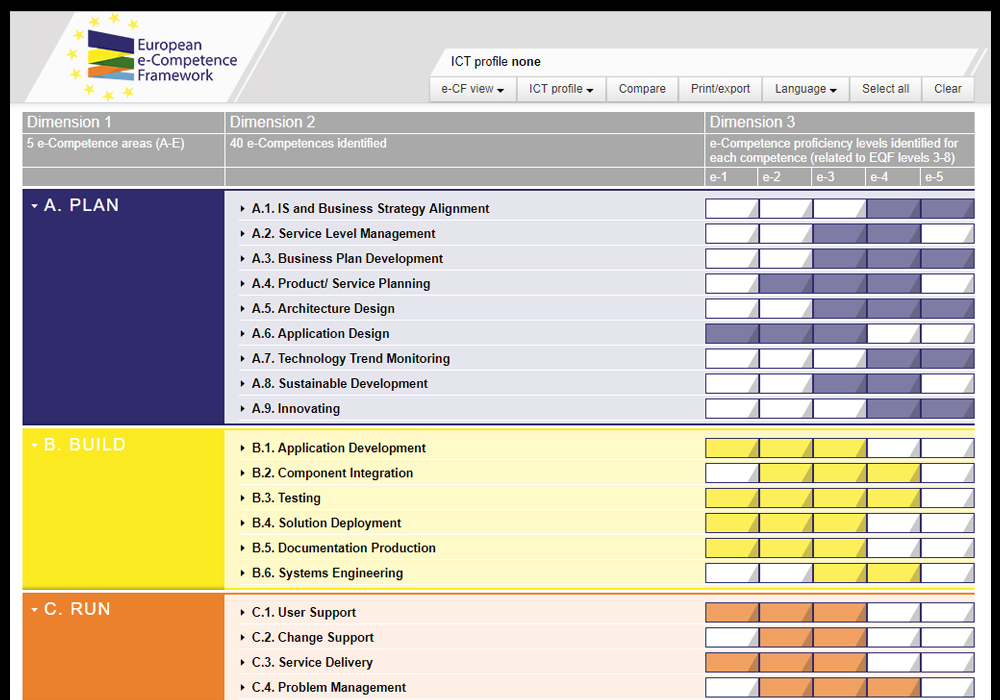1000x700 pixels.
Task: Open the ICT profile dropdown menu
Action: point(561,89)
